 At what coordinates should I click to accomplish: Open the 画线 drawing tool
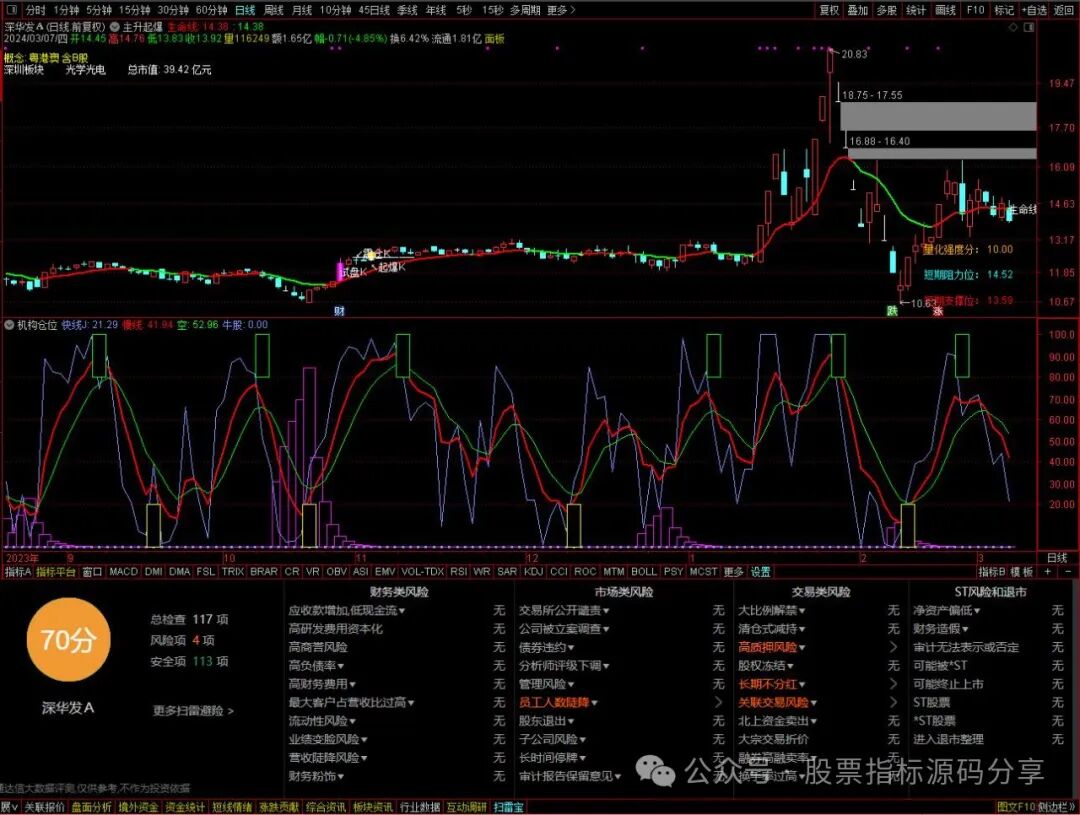click(x=945, y=10)
